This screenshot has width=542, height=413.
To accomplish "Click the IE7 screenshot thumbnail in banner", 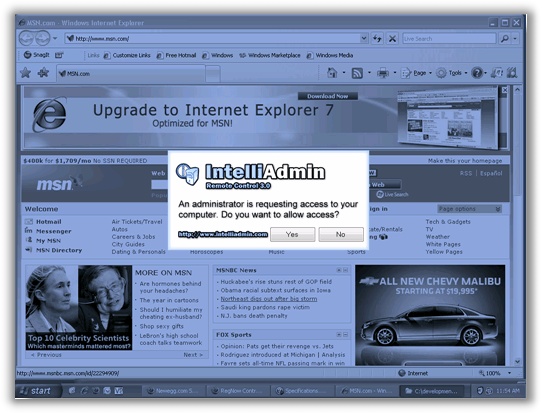I will [447, 118].
